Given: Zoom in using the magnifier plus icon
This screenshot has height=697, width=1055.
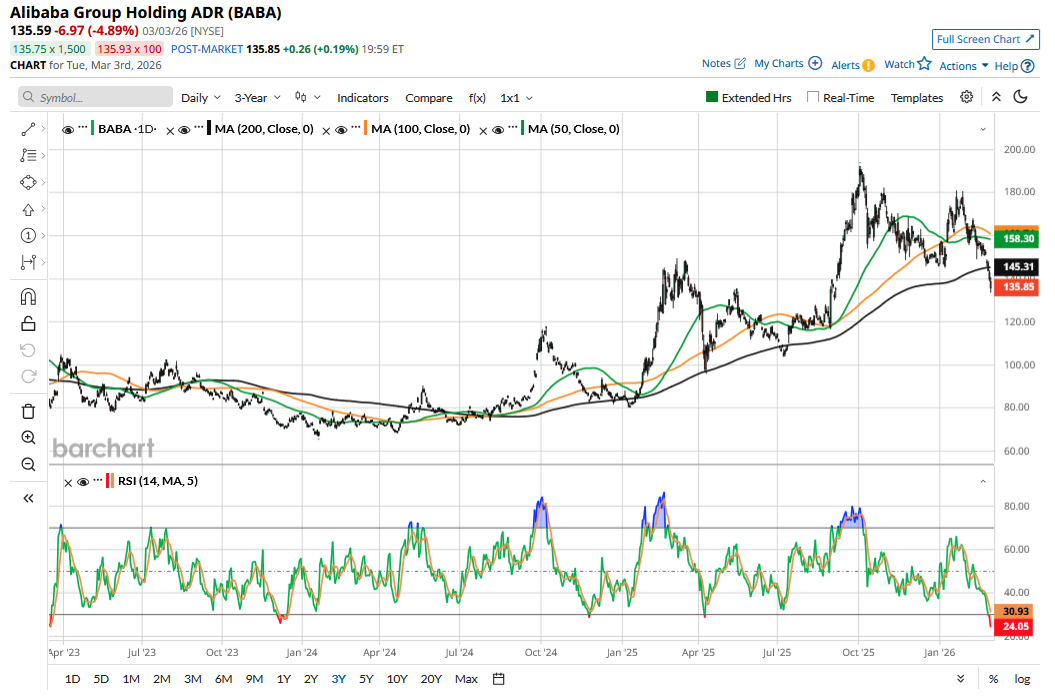Looking at the screenshot, I should [x=28, y=438].
